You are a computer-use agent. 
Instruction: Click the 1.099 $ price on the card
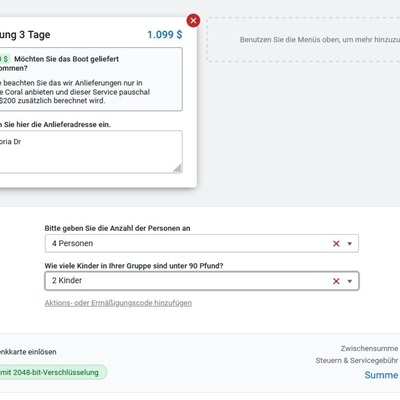(165, 35)
